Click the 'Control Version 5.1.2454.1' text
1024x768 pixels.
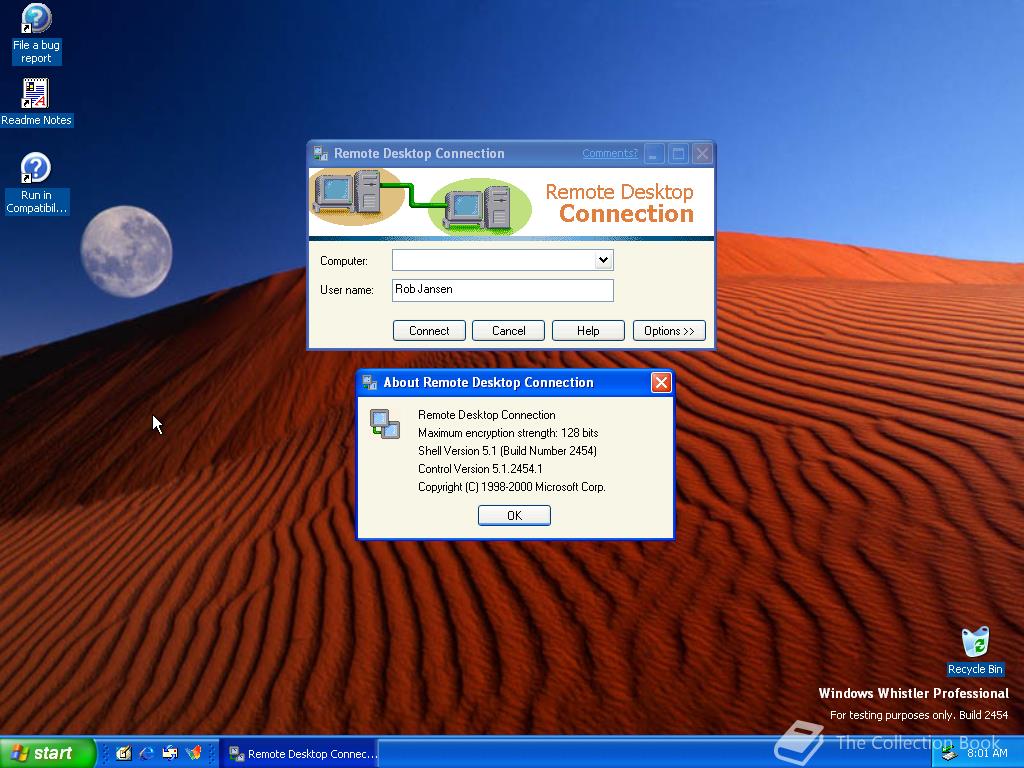[480, 468]
